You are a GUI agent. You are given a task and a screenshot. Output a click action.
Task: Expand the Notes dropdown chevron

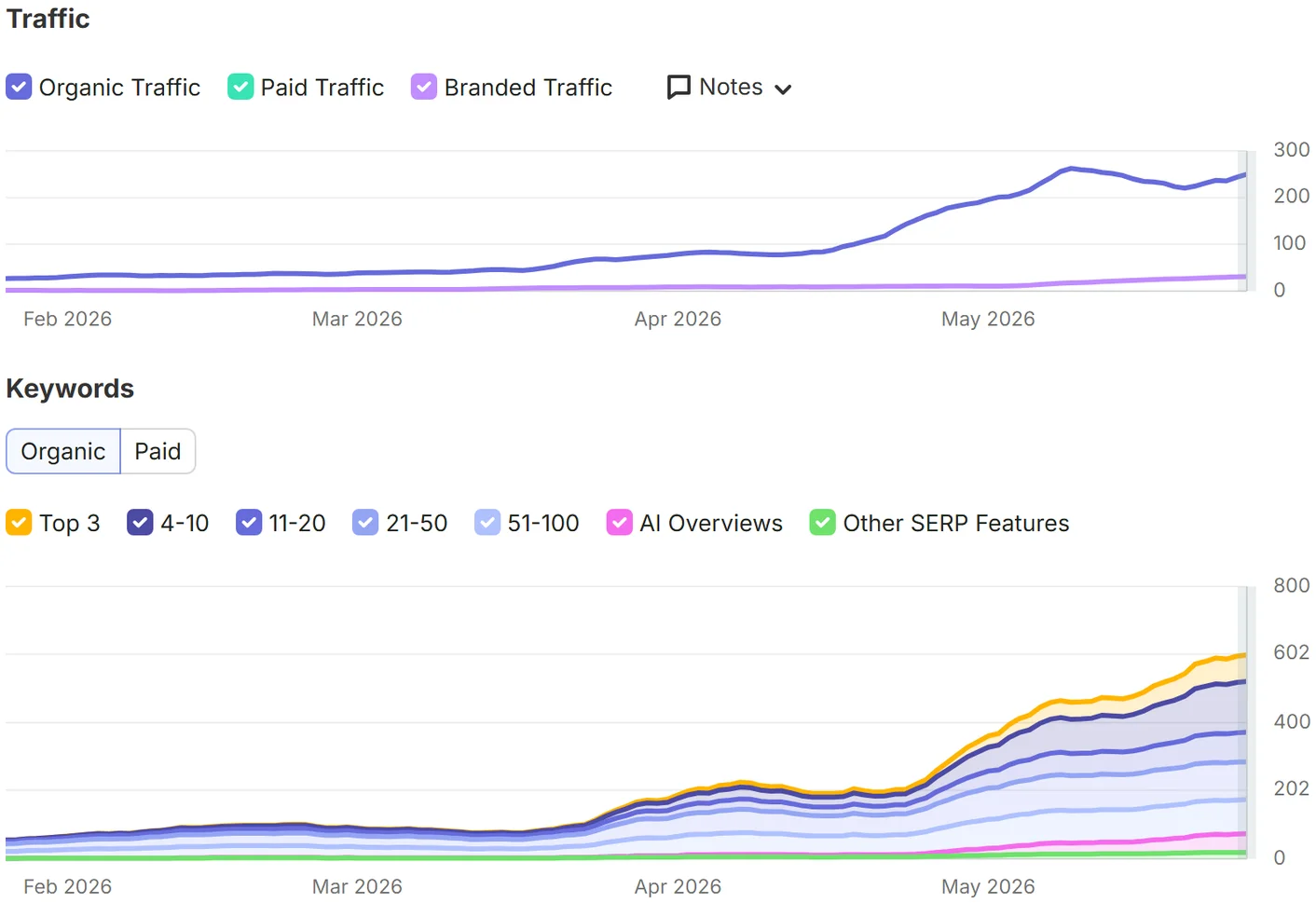click(783, 89)
